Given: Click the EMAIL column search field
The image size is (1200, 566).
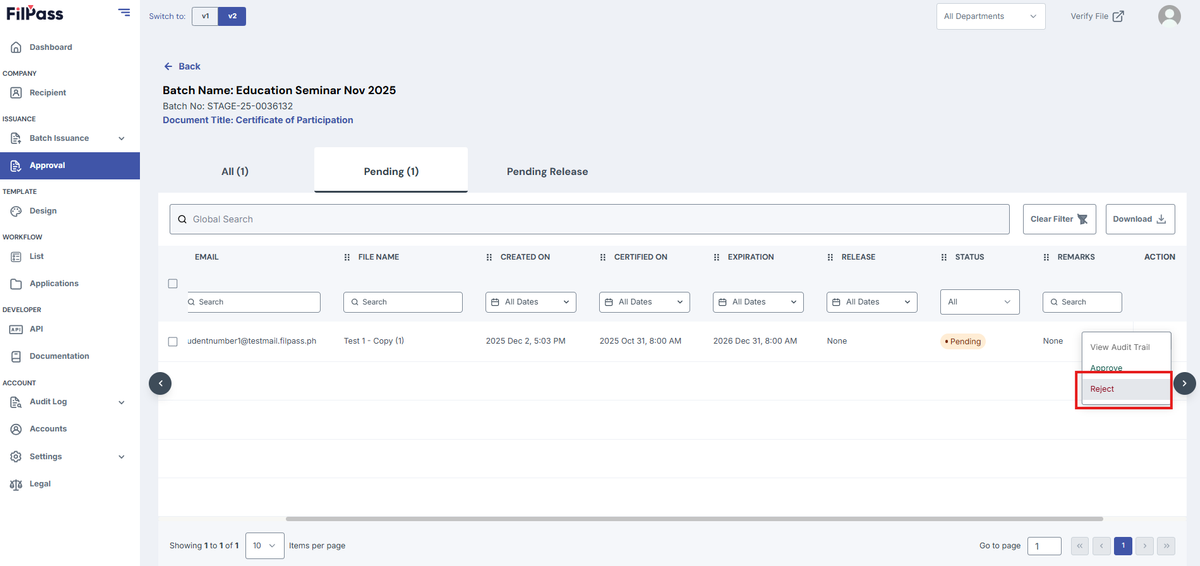Looking at the screenshot, I should click(254, 302).
